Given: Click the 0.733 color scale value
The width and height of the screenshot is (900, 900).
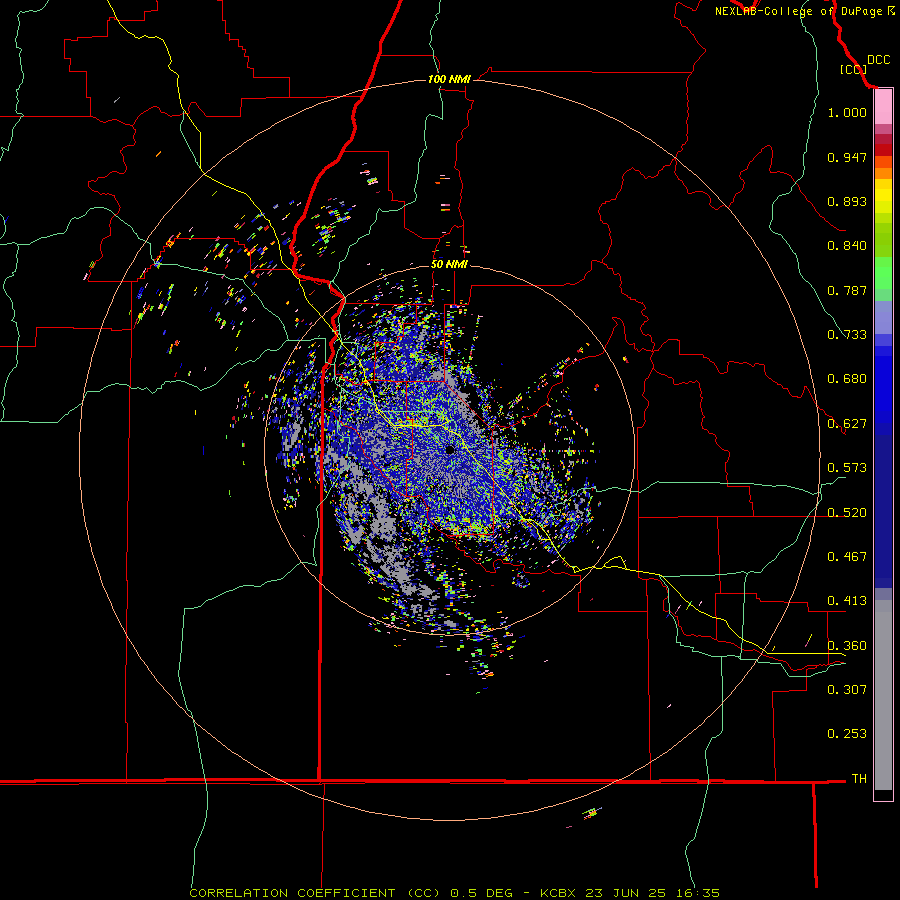Looking at the screenshot, I should [x=847, y=335].
